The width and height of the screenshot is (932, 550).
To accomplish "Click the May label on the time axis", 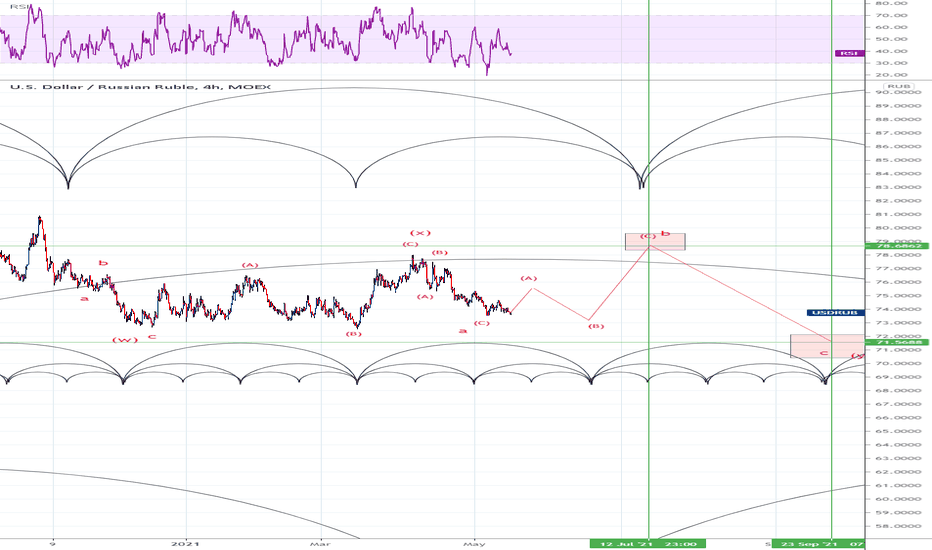I will coord(474,543).
